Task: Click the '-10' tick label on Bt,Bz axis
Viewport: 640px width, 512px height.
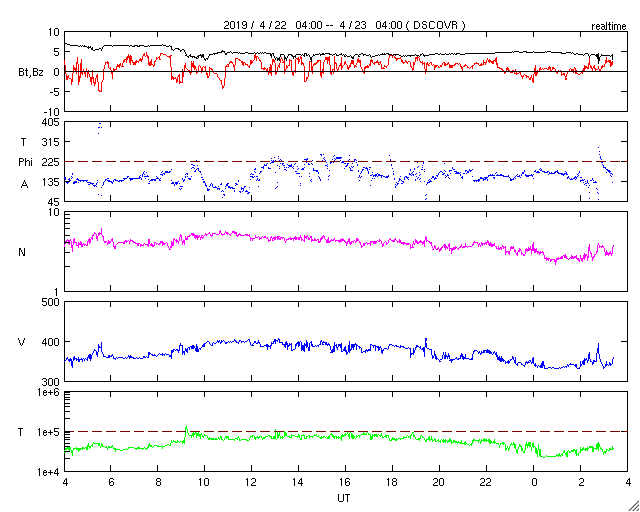Action: (51, 112)
